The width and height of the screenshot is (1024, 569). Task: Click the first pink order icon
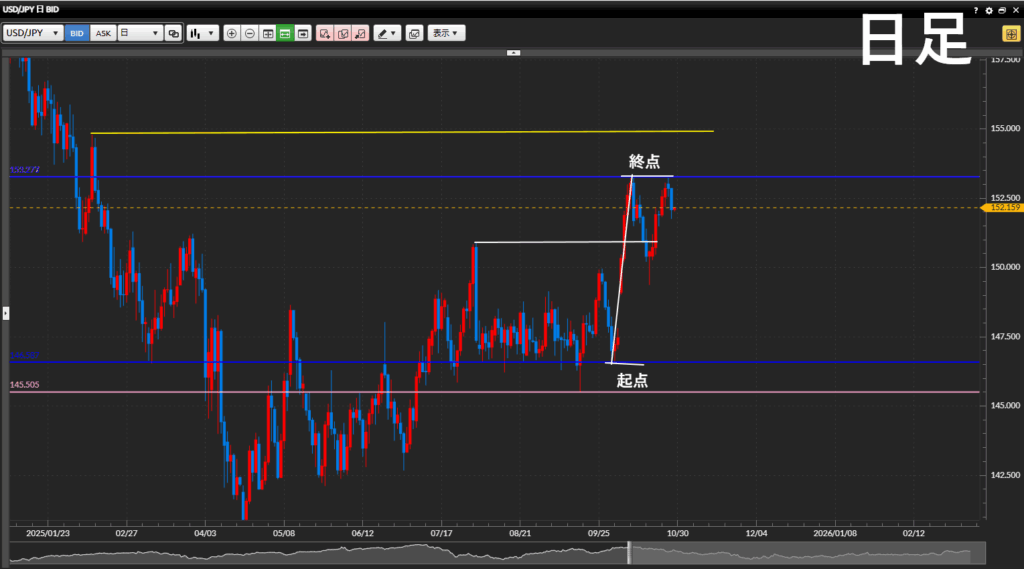324,33
